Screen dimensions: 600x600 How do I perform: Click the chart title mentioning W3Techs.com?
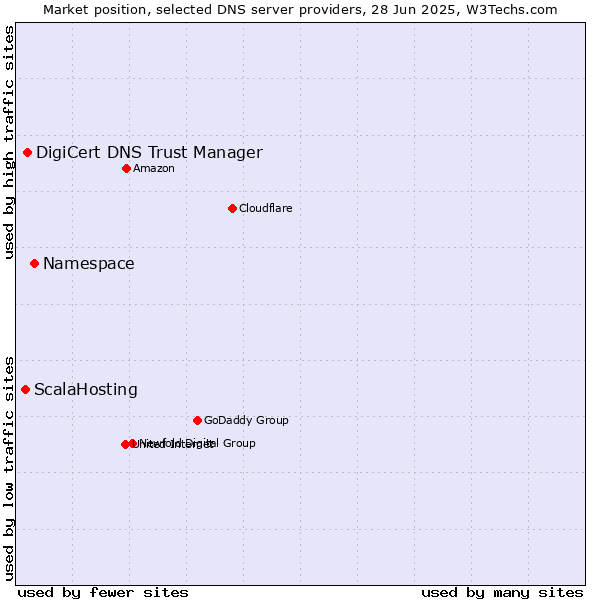click(300, 10)
